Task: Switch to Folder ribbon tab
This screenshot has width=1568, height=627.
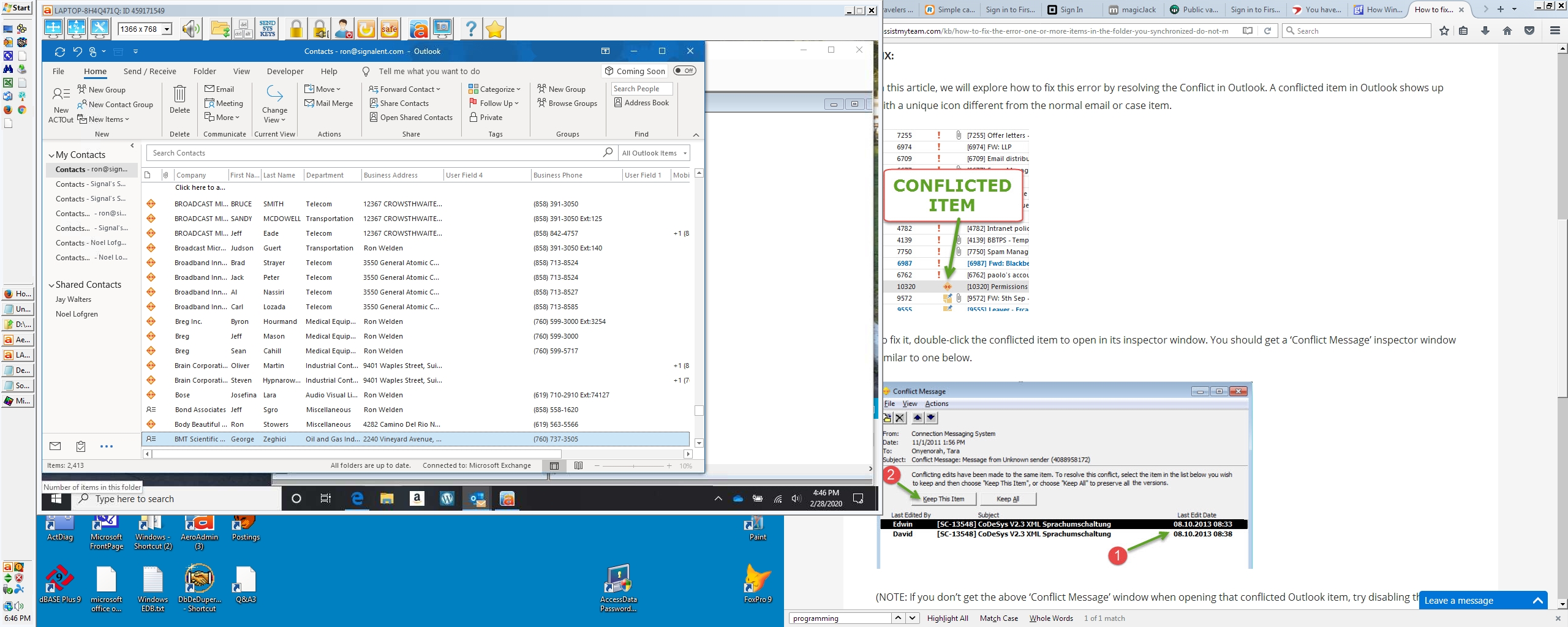Action: (205, 72)
